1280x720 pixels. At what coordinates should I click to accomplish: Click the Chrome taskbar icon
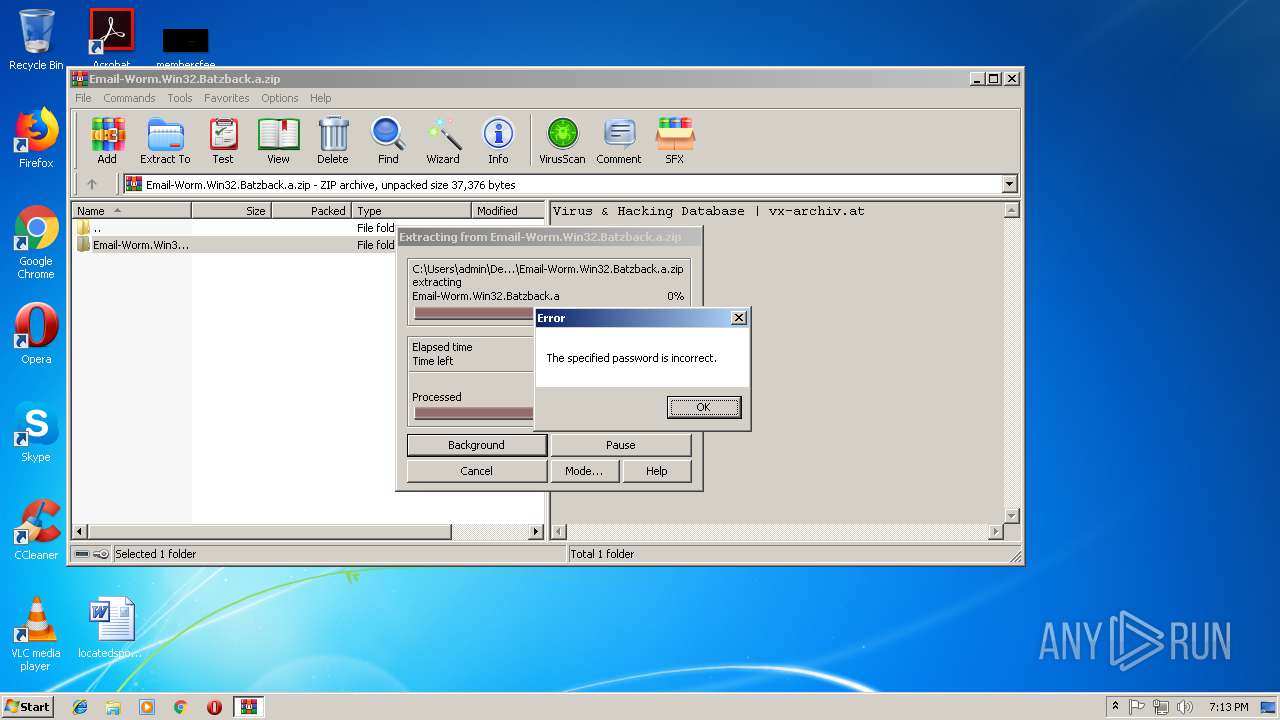pyautogui.click(x=181, y=707)
